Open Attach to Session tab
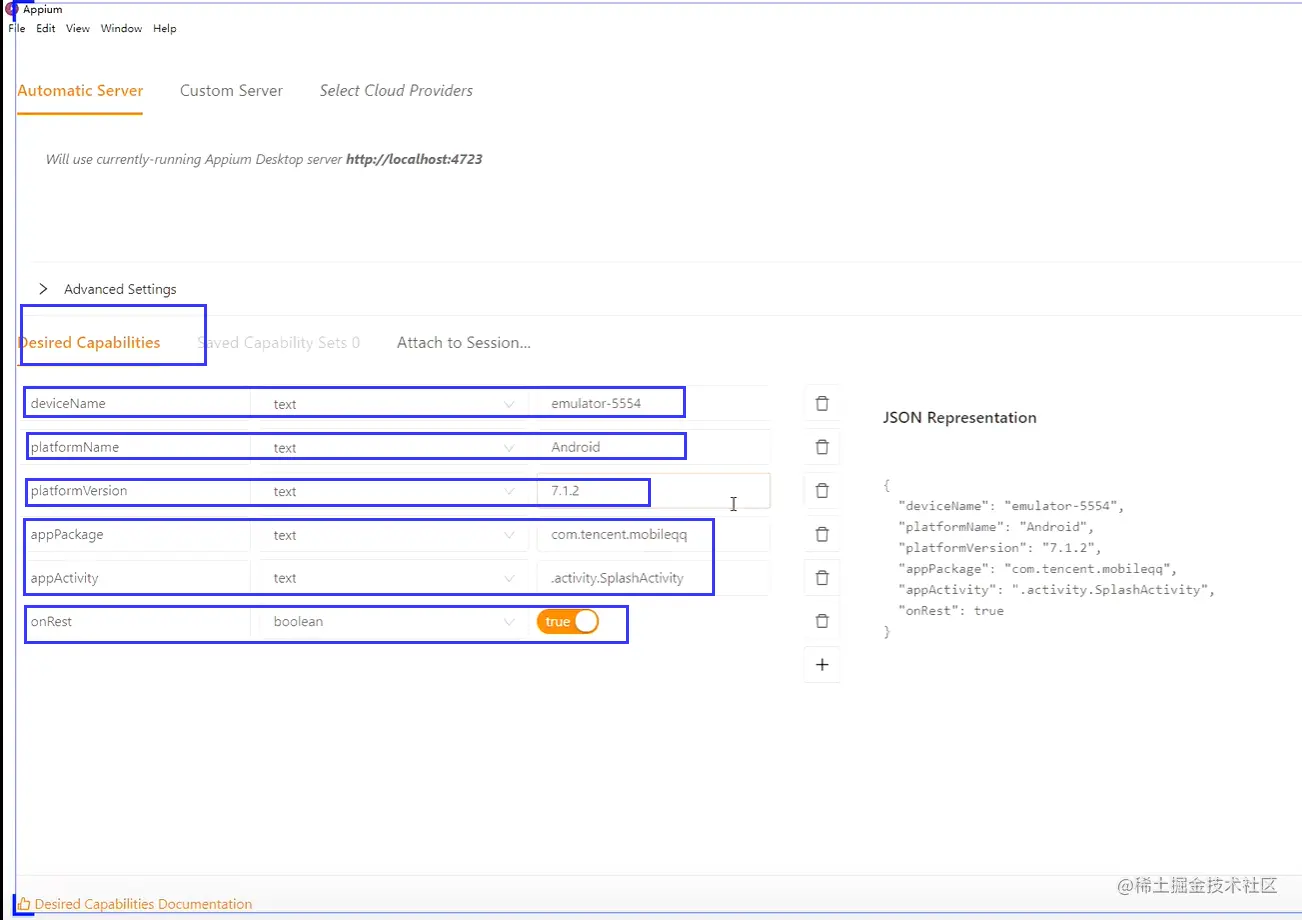This screenshot has height=920, width=1302. point(464,342)
